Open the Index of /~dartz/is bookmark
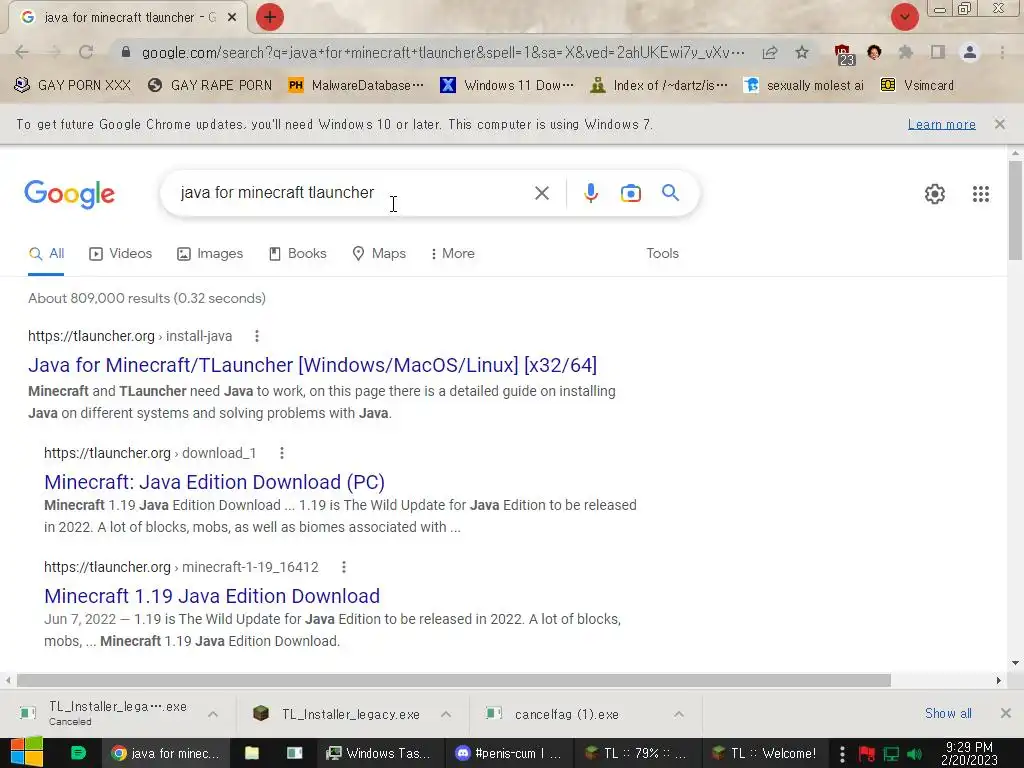1024x768 pixels. [658, 86]
